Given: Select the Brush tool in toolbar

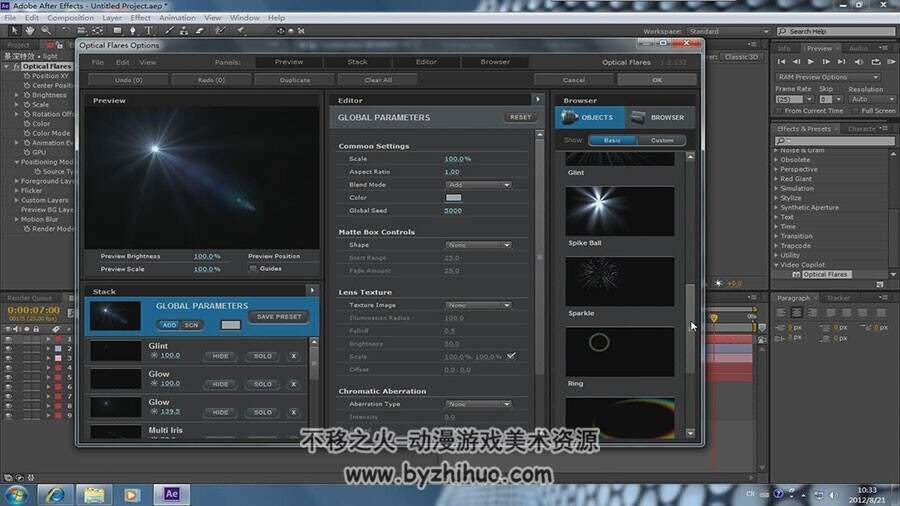Looking at the screenshot, I should (169, 30).
